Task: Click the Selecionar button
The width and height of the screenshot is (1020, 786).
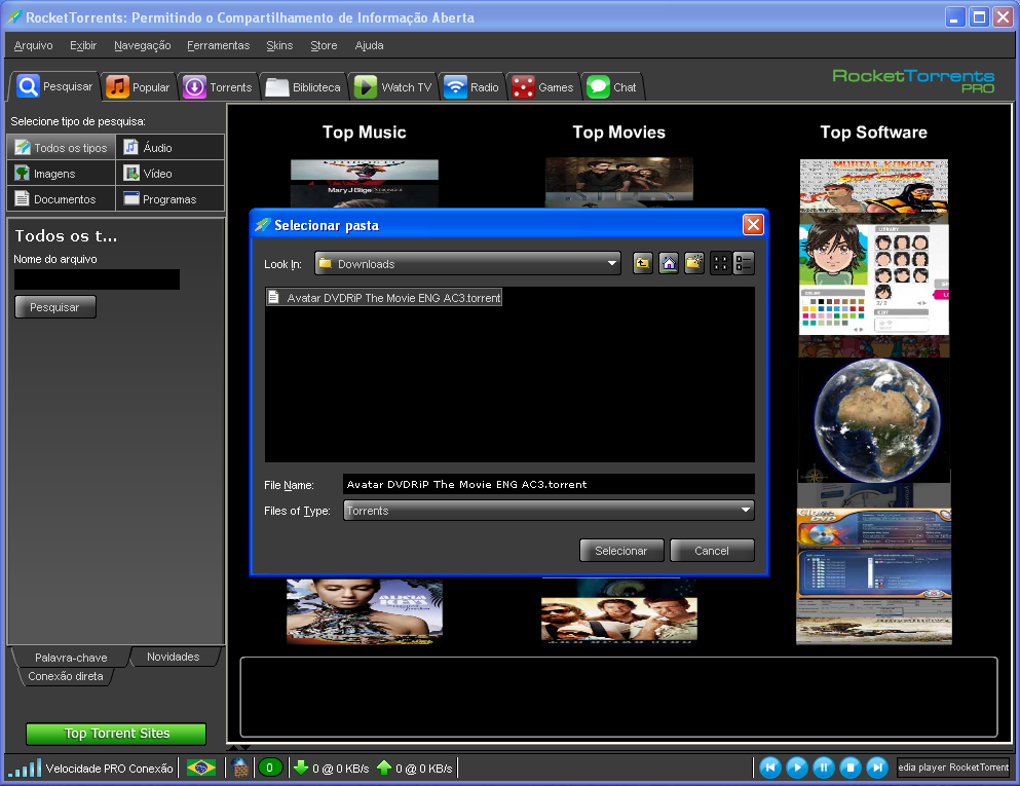Action: pyautogui.click(x=621, y=551)
